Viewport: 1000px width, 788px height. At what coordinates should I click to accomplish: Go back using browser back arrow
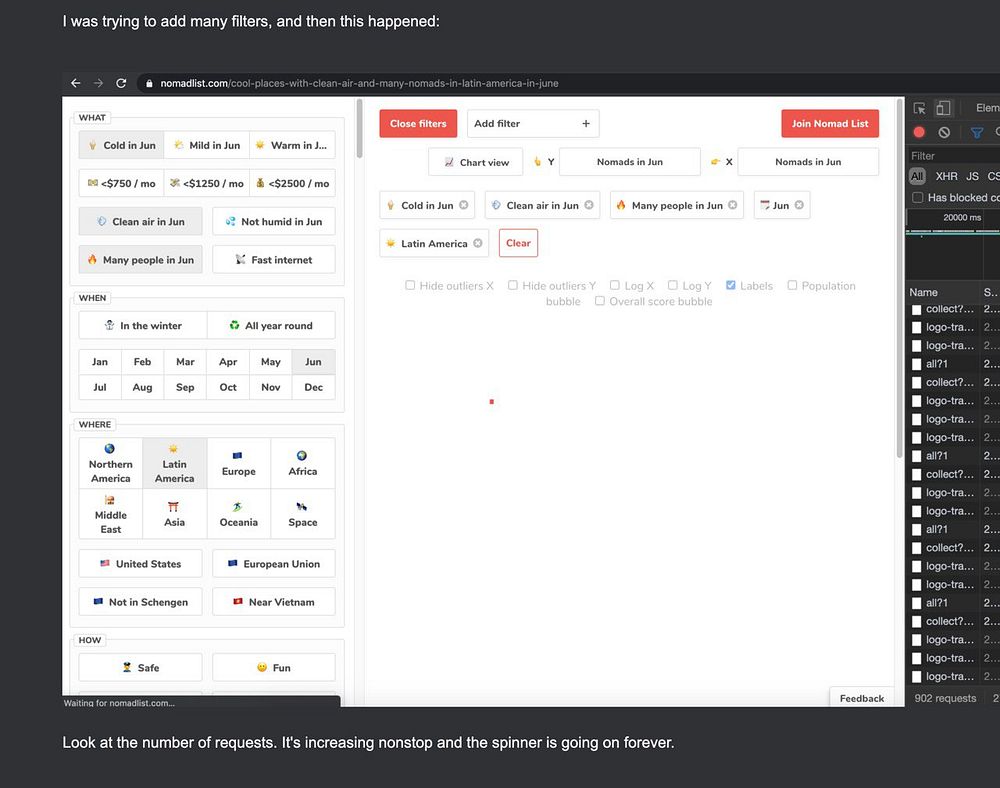tap(76, 83)
